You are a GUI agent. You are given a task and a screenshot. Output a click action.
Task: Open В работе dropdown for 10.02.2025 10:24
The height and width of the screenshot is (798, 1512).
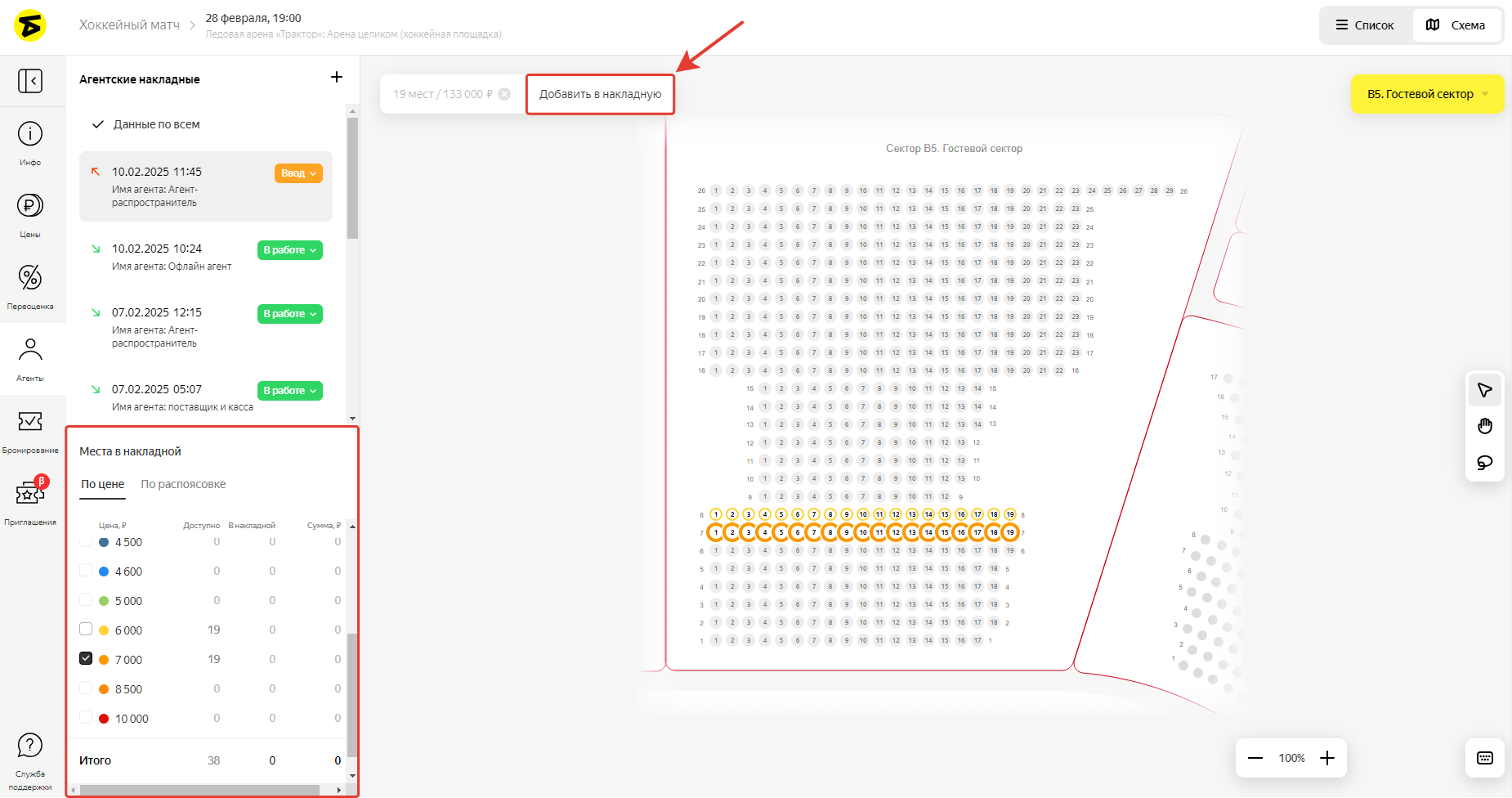(x=290, y=250)
